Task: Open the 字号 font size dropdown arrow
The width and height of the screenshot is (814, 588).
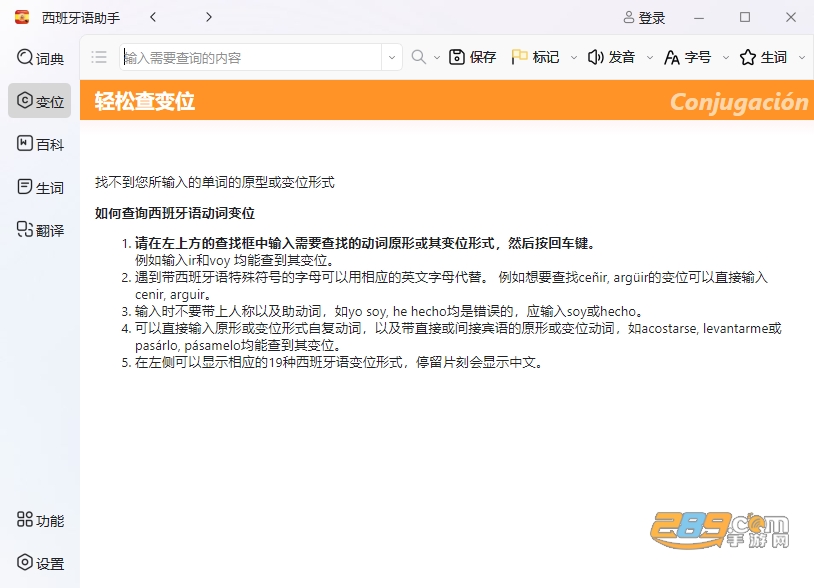Action: point(726,58)
